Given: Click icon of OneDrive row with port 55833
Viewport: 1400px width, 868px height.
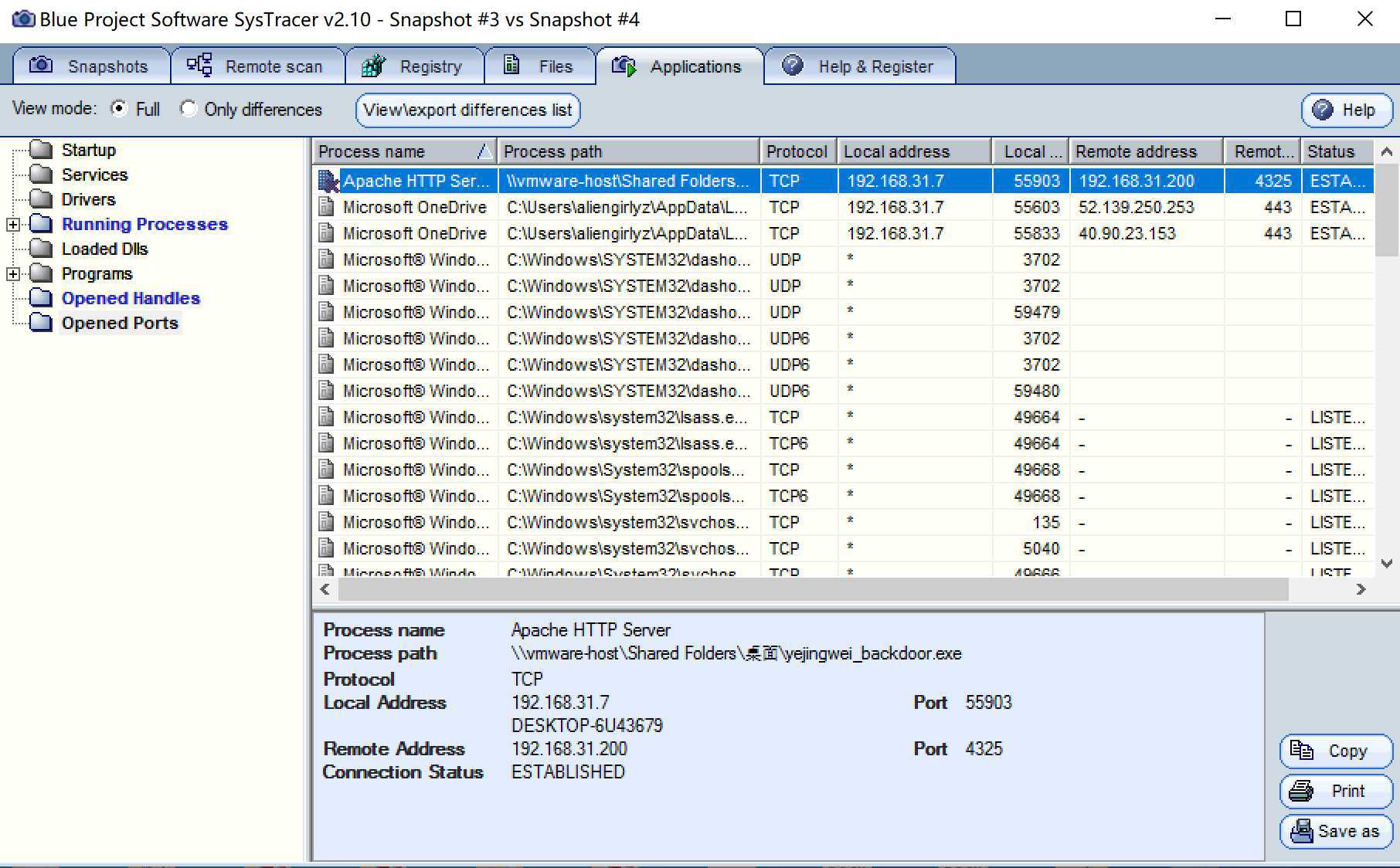Looking at the screenshot, I should (x=327, y=233).
